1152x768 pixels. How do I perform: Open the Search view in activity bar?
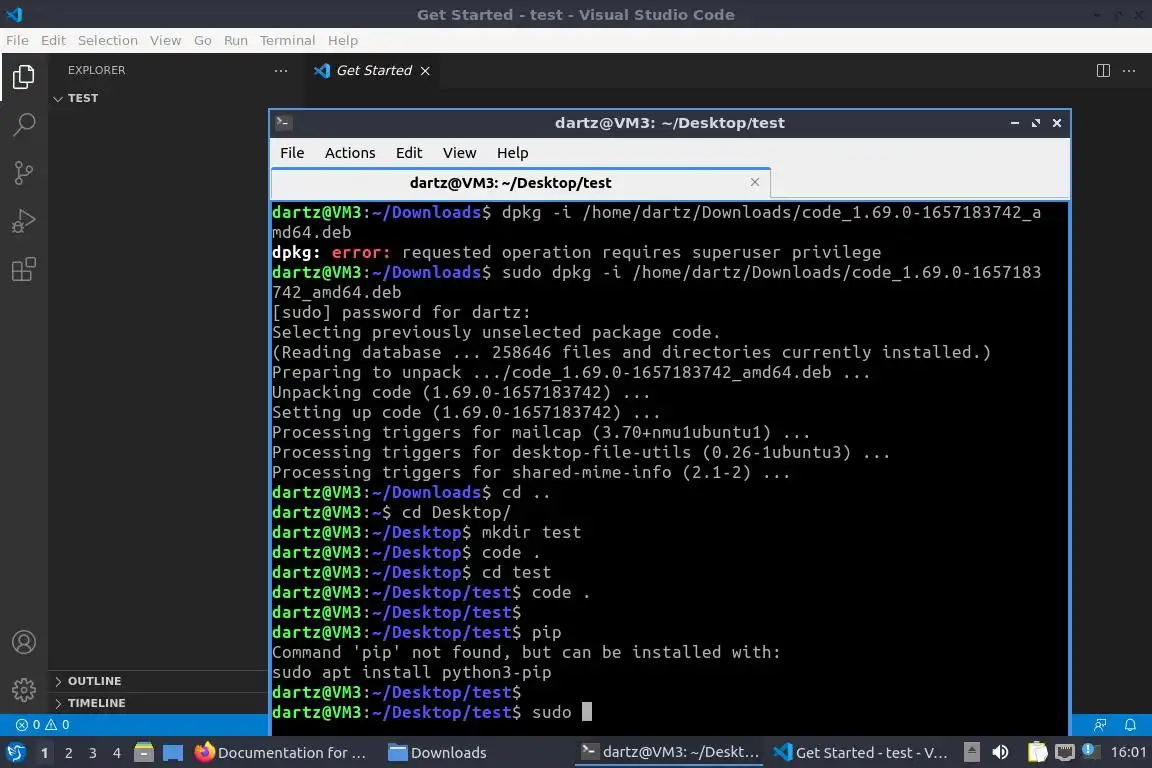tap(24, 124)
